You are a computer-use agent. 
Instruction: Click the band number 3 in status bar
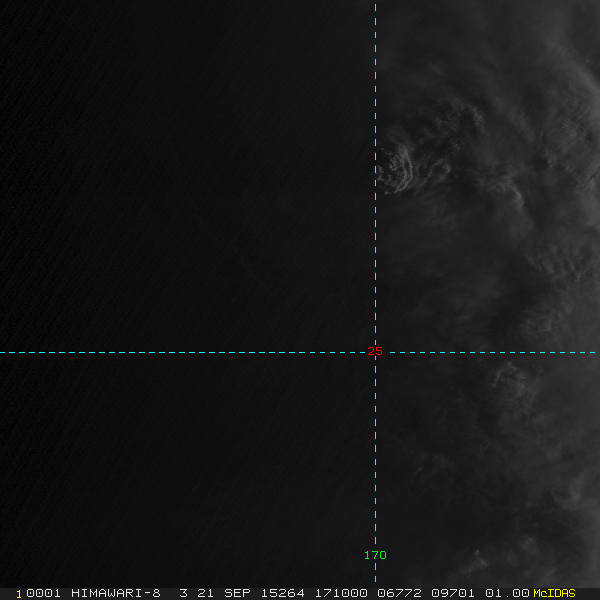(x=183, y=593)
